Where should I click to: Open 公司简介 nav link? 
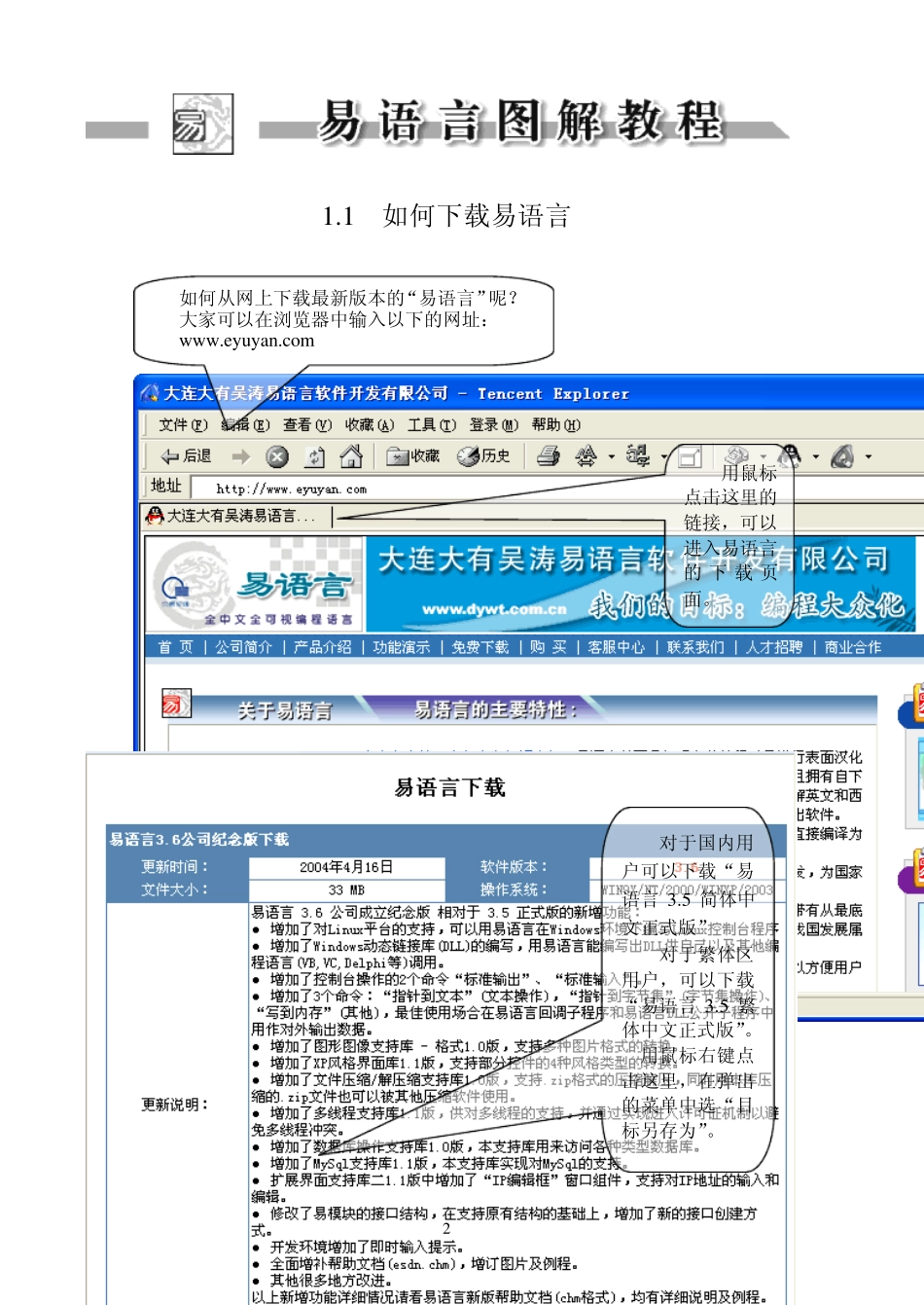tap(243, 647)
